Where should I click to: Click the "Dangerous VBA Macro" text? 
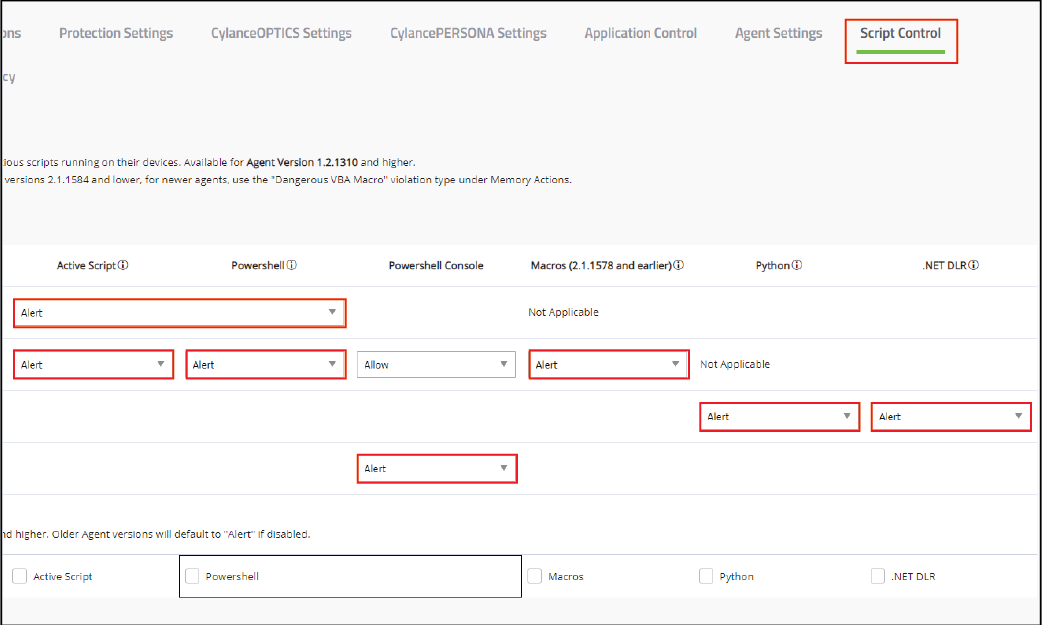(x=329, y=180)
